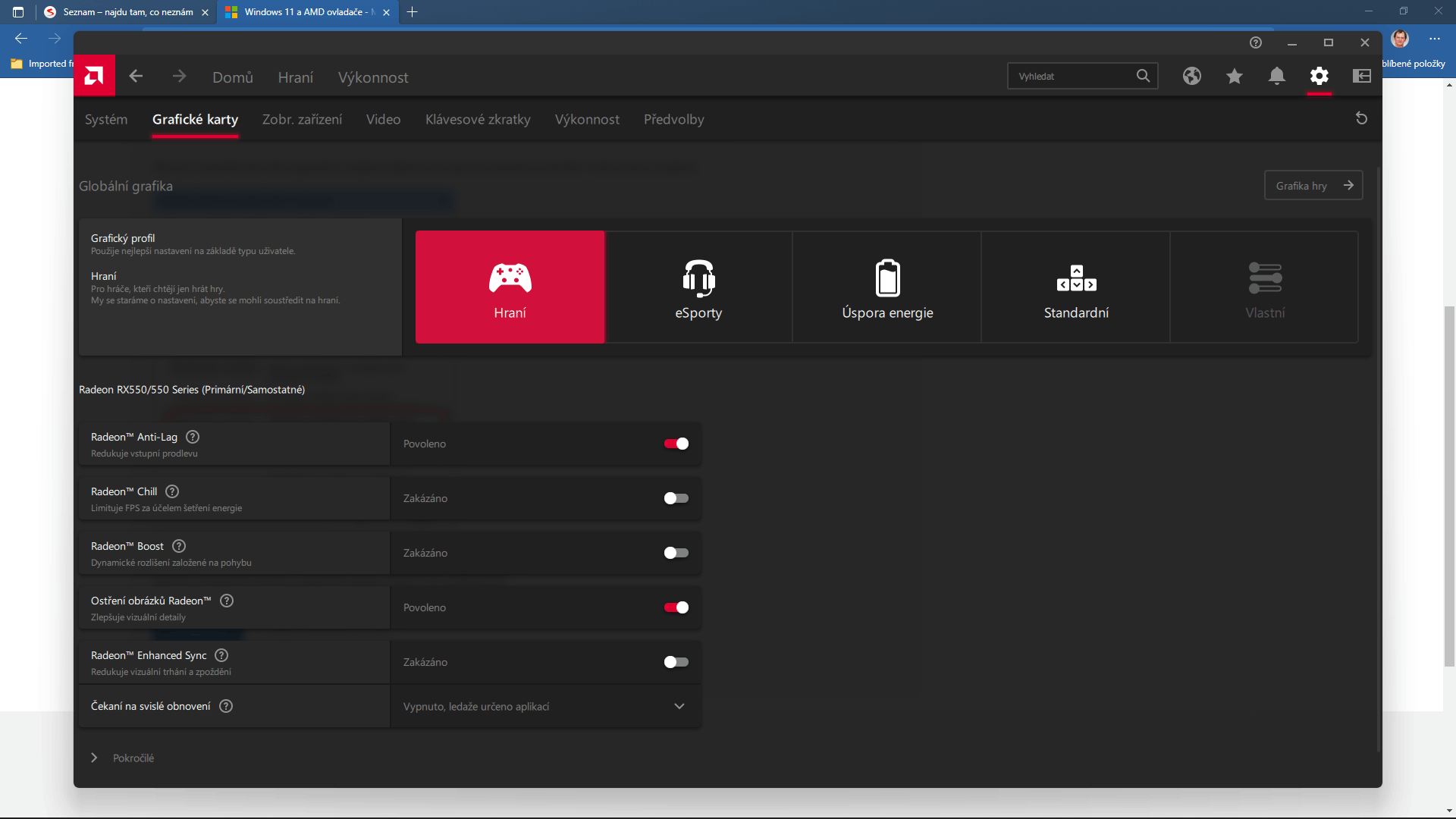Select the eSporty graphics profile
1456x819 pixels.
698,287
